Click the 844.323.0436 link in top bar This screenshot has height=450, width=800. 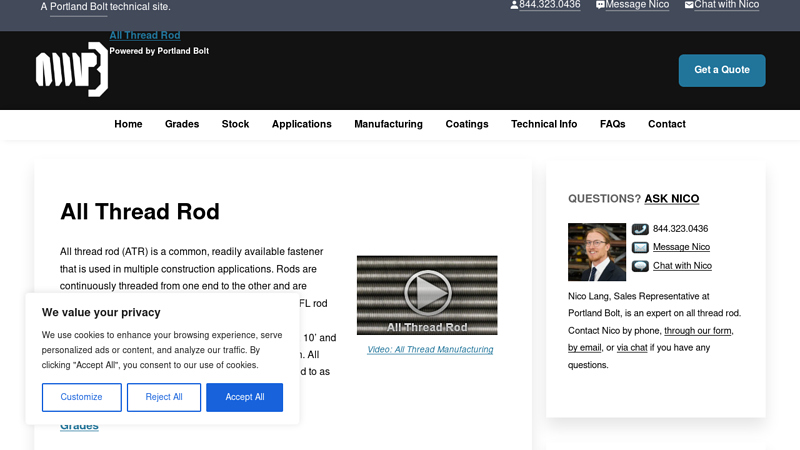pos(549,5)
